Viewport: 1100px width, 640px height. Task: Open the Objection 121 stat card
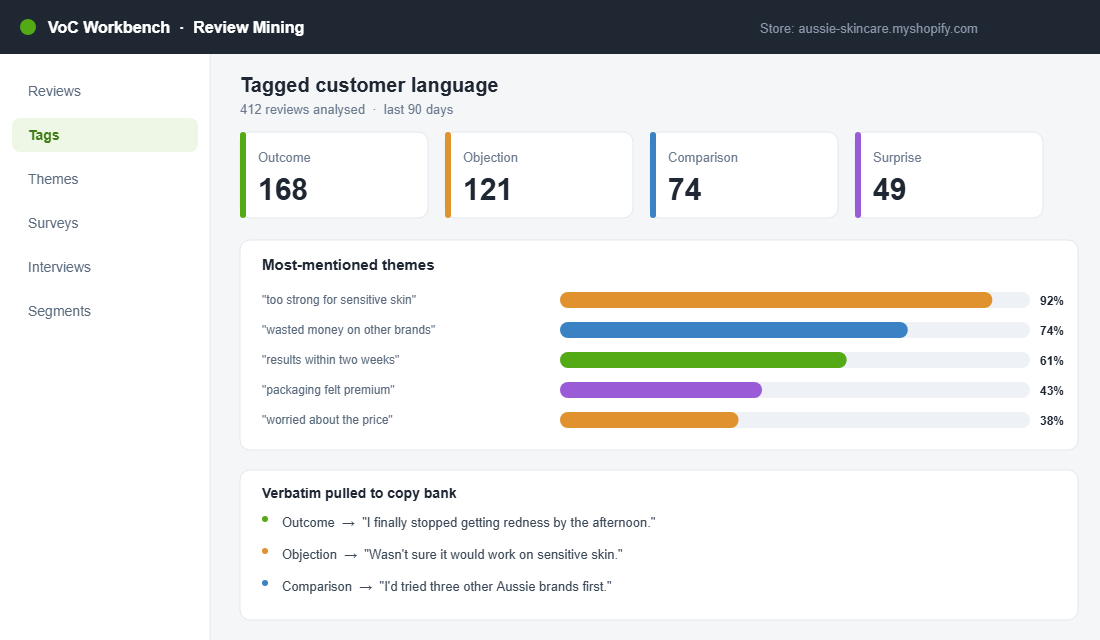tap(539, 175)
